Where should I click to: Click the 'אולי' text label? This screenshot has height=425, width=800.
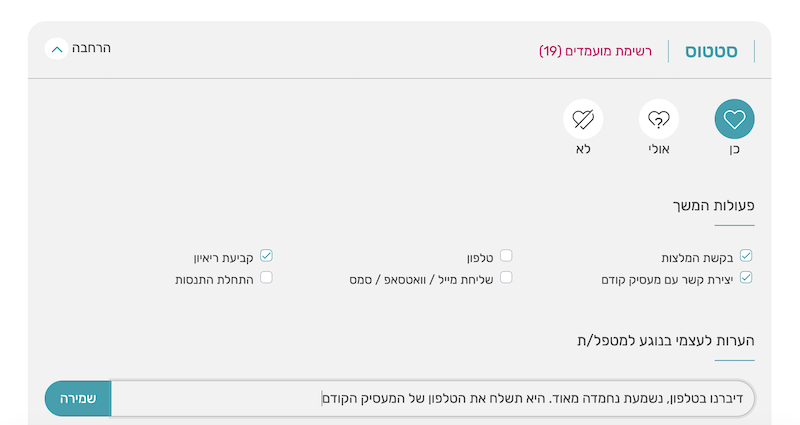pos(658,150)
